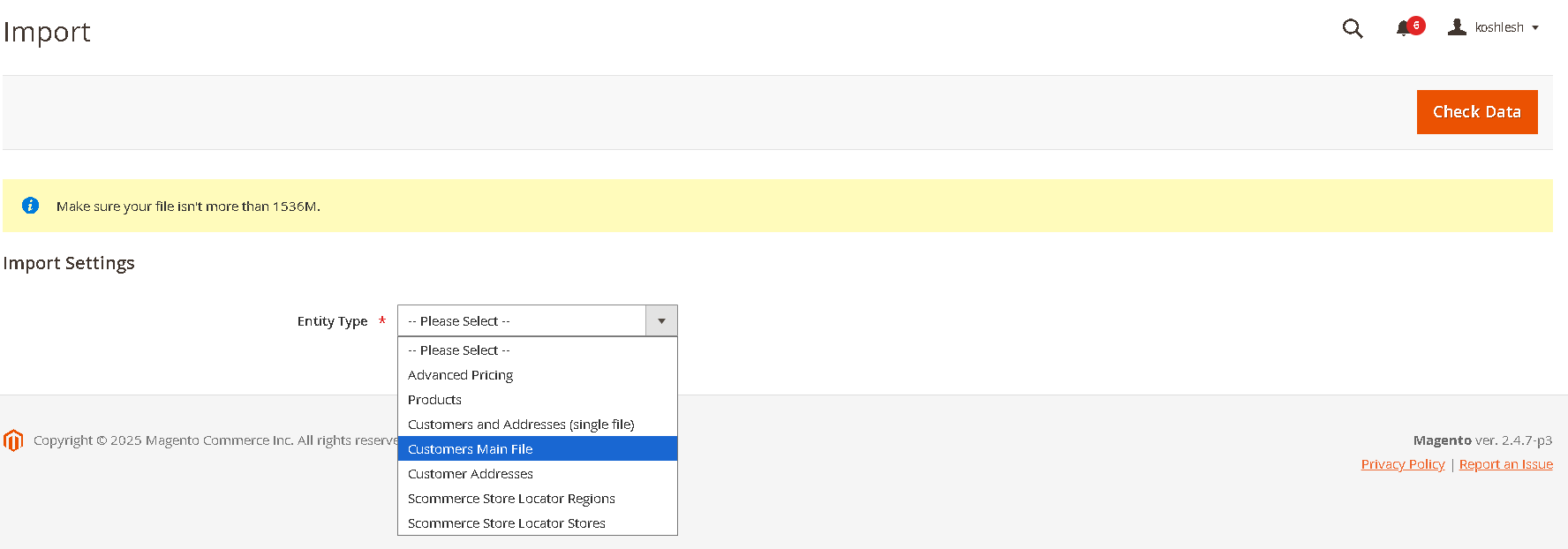Image resolution: width=1568 pixels, height=549 pixels.
Task: Follow the Report an Issue link
Action: pos(1505,464)
